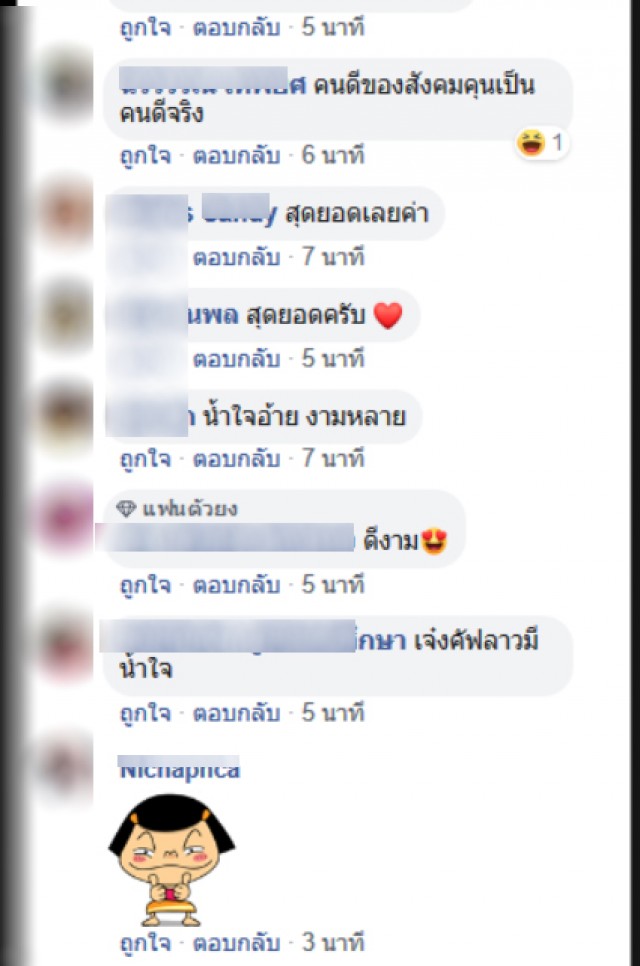Click the diamond top fan badge icon
Viewport: 640px width, 966px height.
pyautogui.click(x=126, y=509)
